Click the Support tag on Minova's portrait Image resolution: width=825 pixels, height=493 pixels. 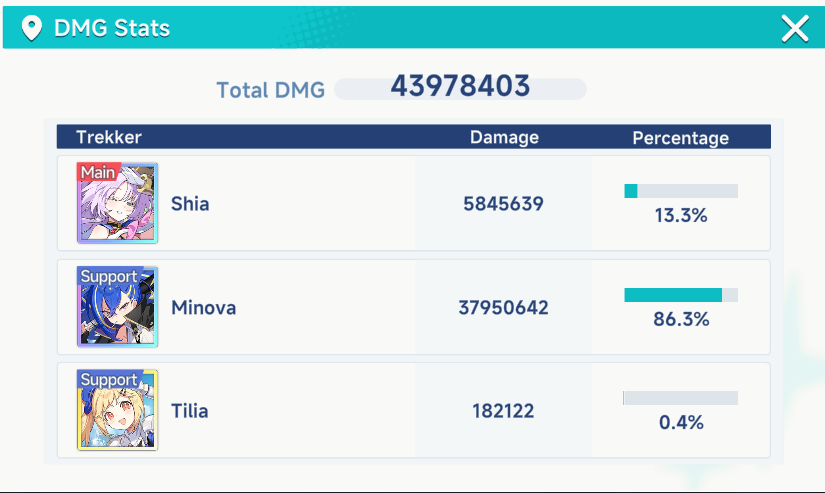point(109,276)
